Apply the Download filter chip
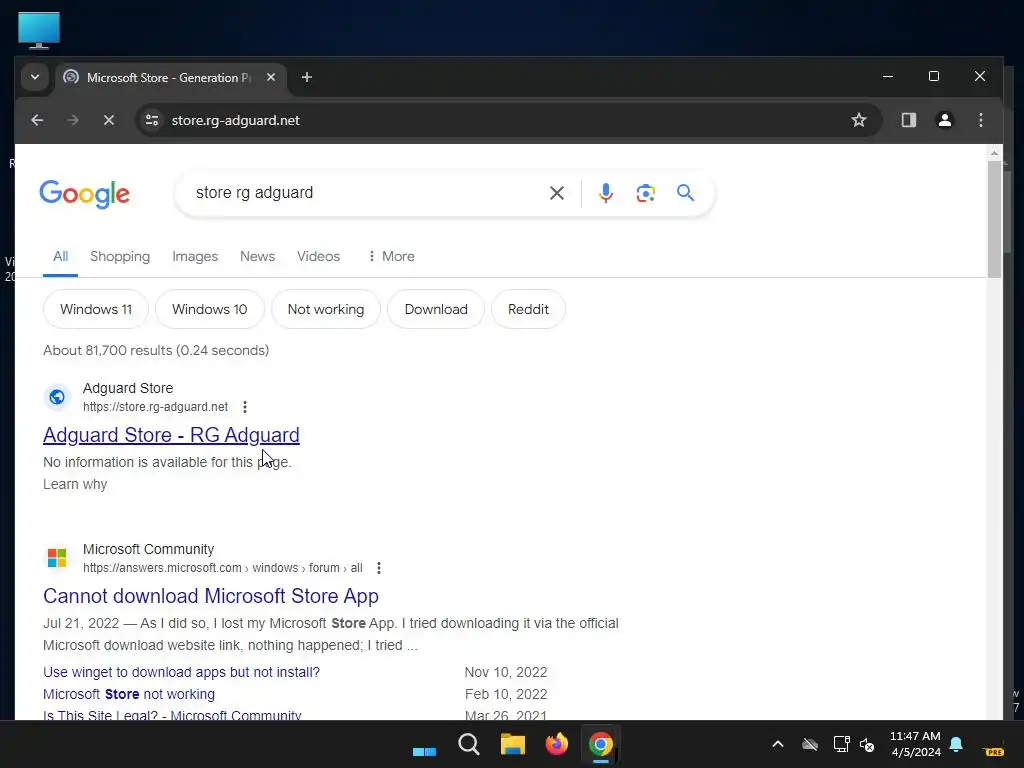Viewport: 1024px width, 768px height. click(436, 309)
